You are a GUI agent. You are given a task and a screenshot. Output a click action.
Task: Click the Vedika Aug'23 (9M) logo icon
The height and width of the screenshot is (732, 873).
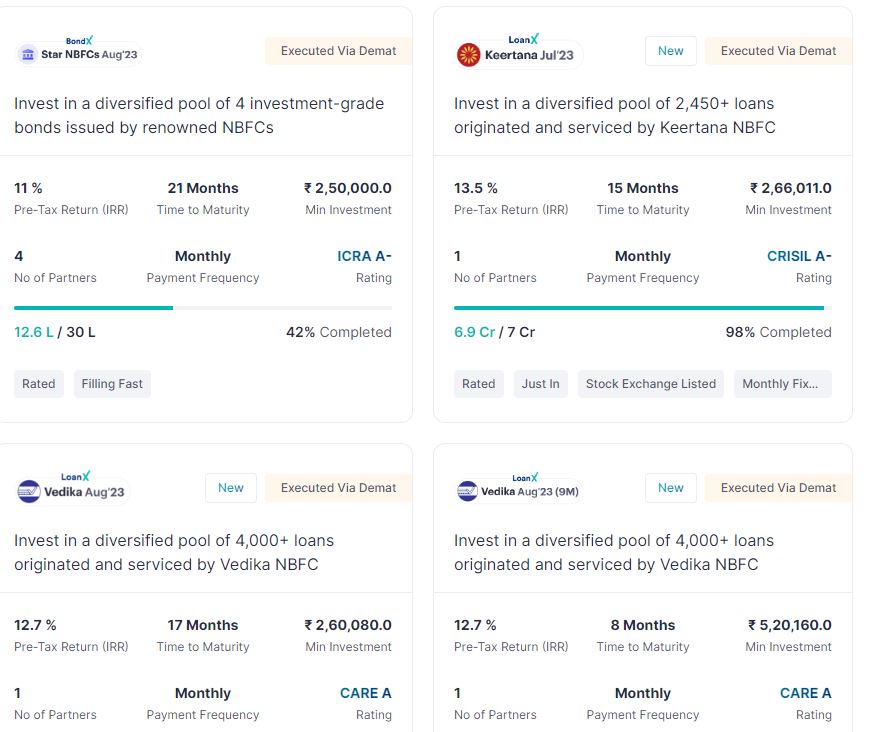click(x=468, y=492)
